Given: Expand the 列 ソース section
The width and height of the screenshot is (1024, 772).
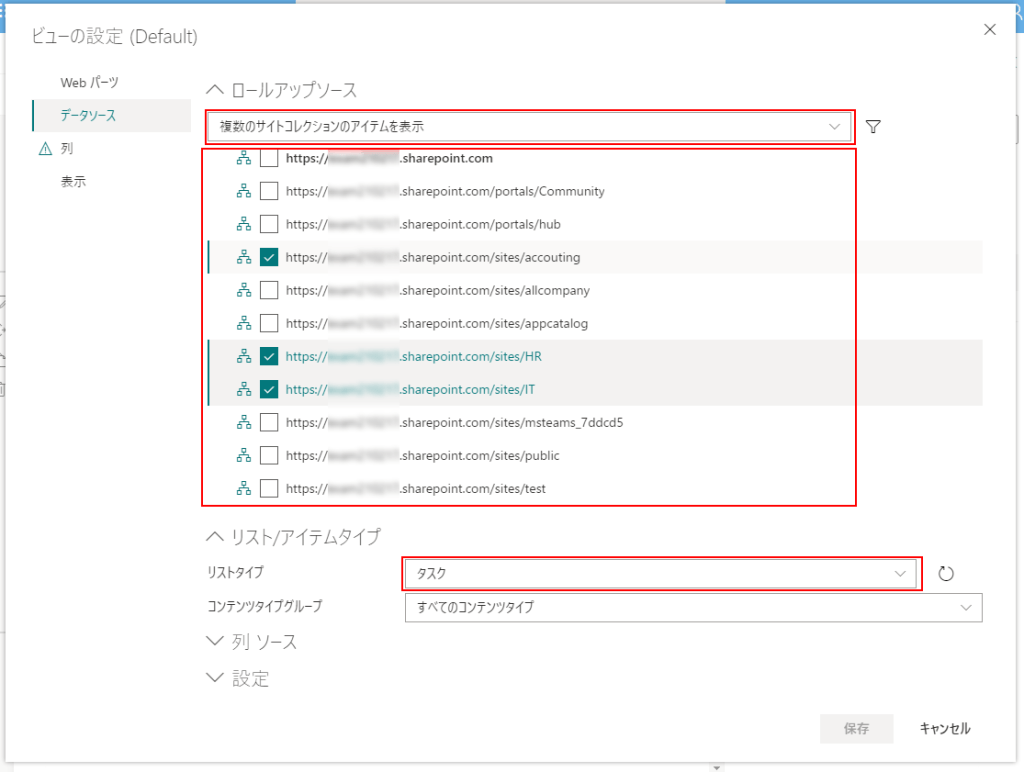Looking at the screenshot, I should [x=252, y=641].
